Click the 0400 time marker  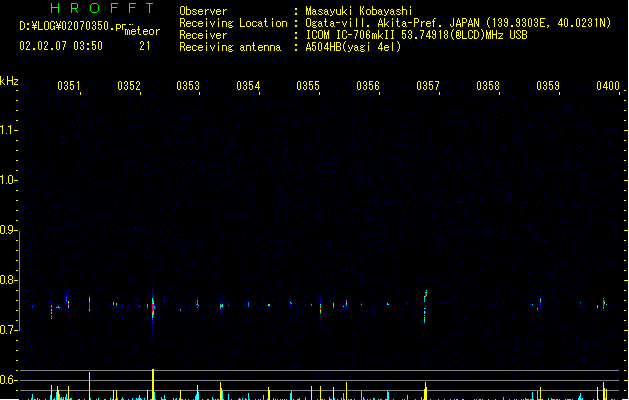608,85
